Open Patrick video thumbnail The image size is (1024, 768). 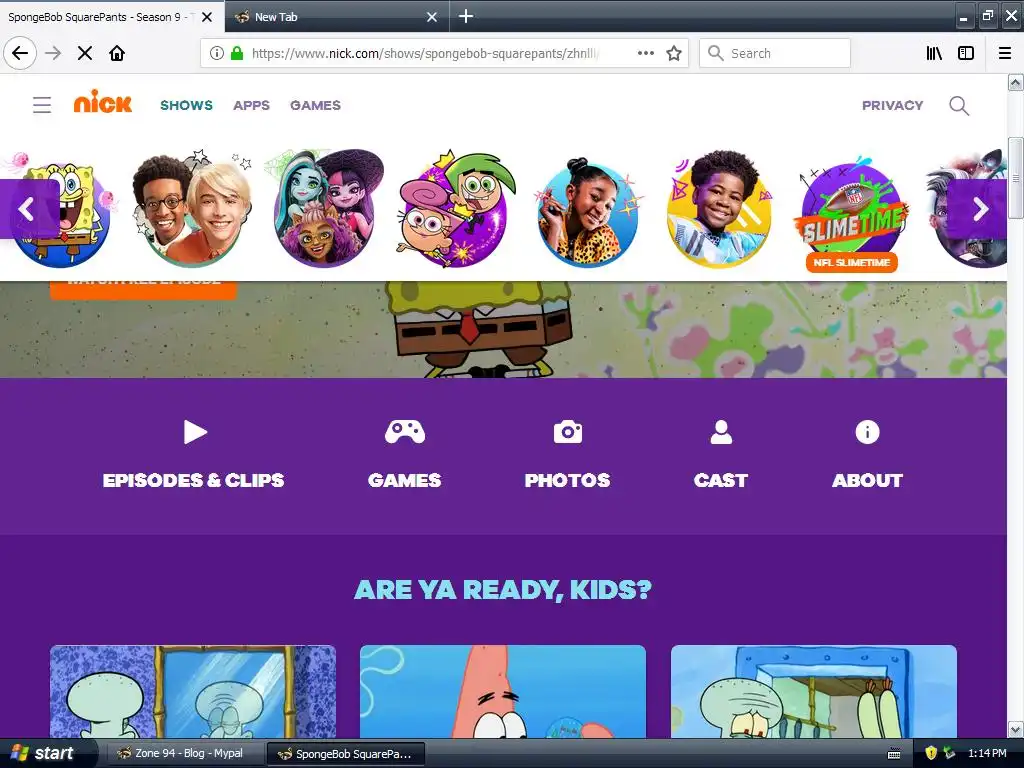pyautogui.click(x=503, y=691)
